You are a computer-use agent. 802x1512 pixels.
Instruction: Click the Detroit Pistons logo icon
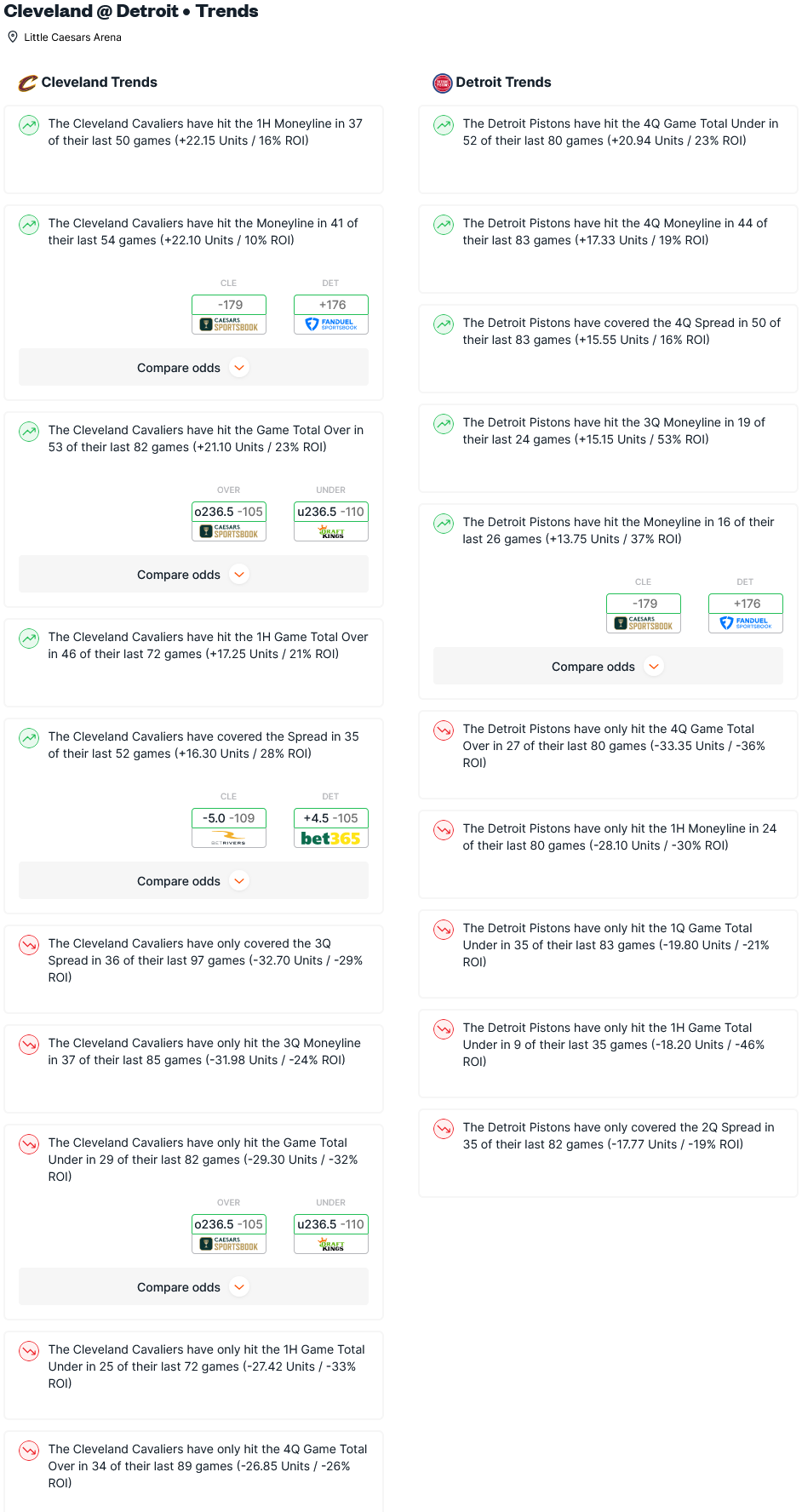443,83
